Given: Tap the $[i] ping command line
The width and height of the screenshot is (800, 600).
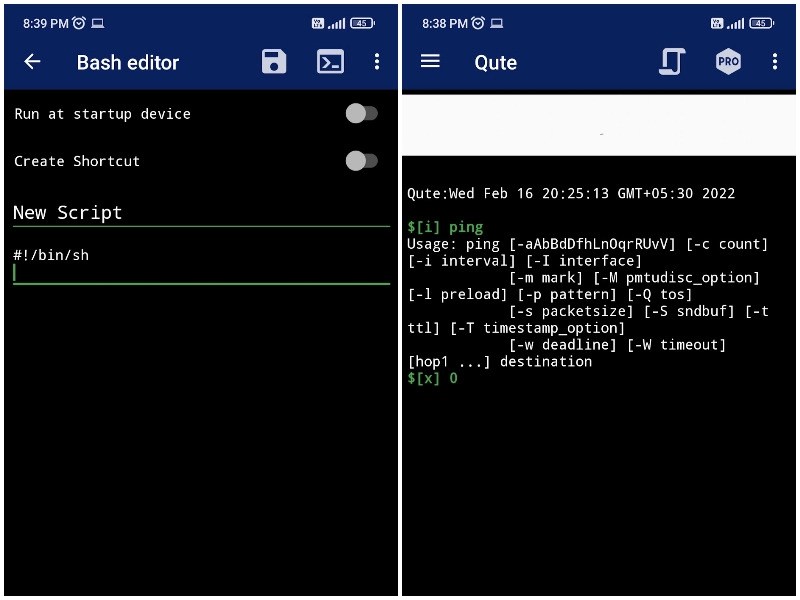Looking at the screenshot, I should 445,227.
